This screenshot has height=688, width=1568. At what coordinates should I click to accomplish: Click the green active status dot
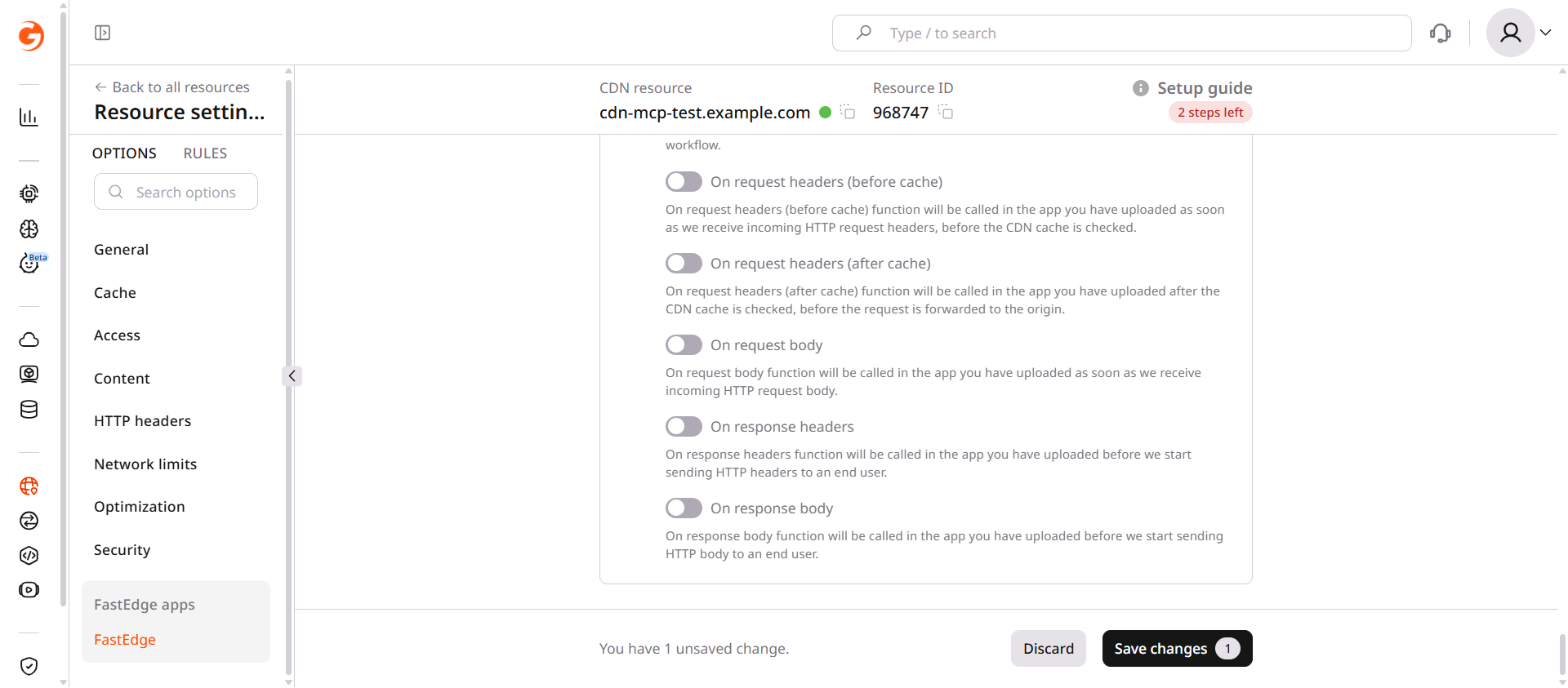point(825,113)
